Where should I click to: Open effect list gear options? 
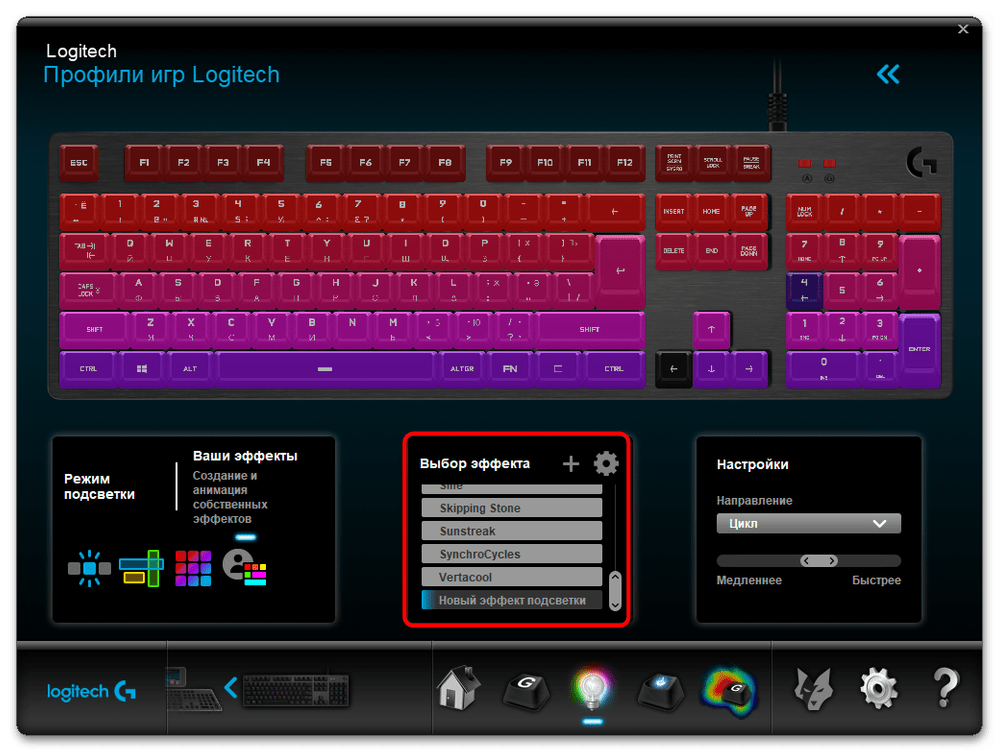(606, 463)
